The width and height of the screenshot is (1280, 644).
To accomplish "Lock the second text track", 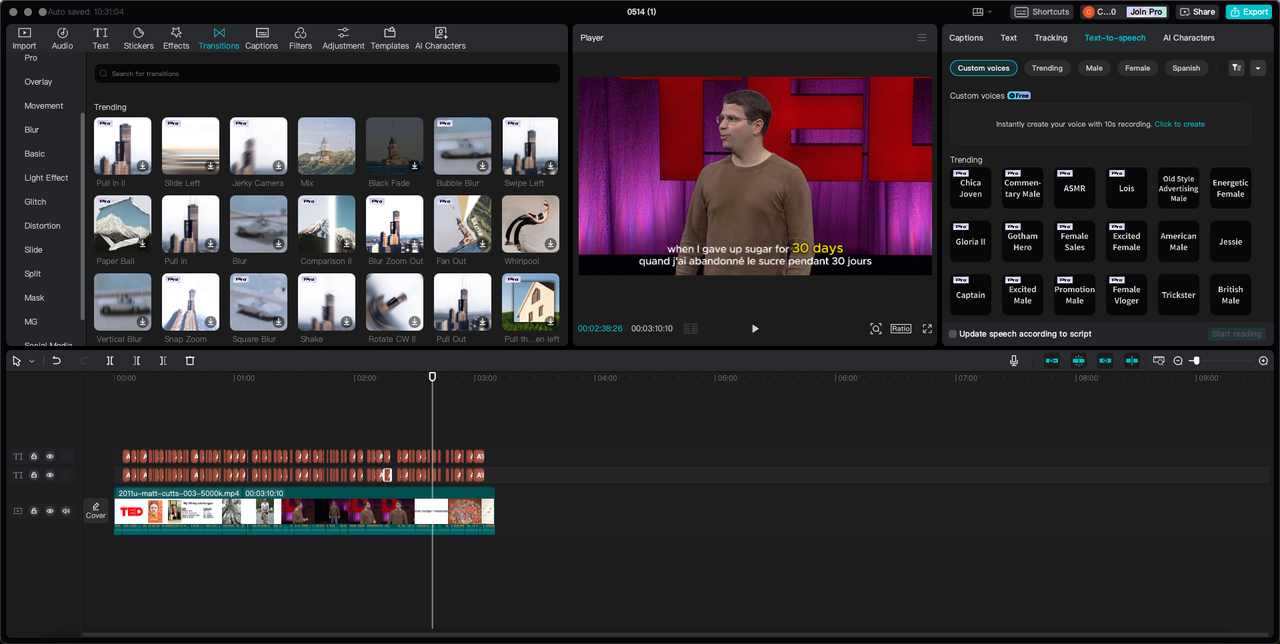I will coord(34,475).
